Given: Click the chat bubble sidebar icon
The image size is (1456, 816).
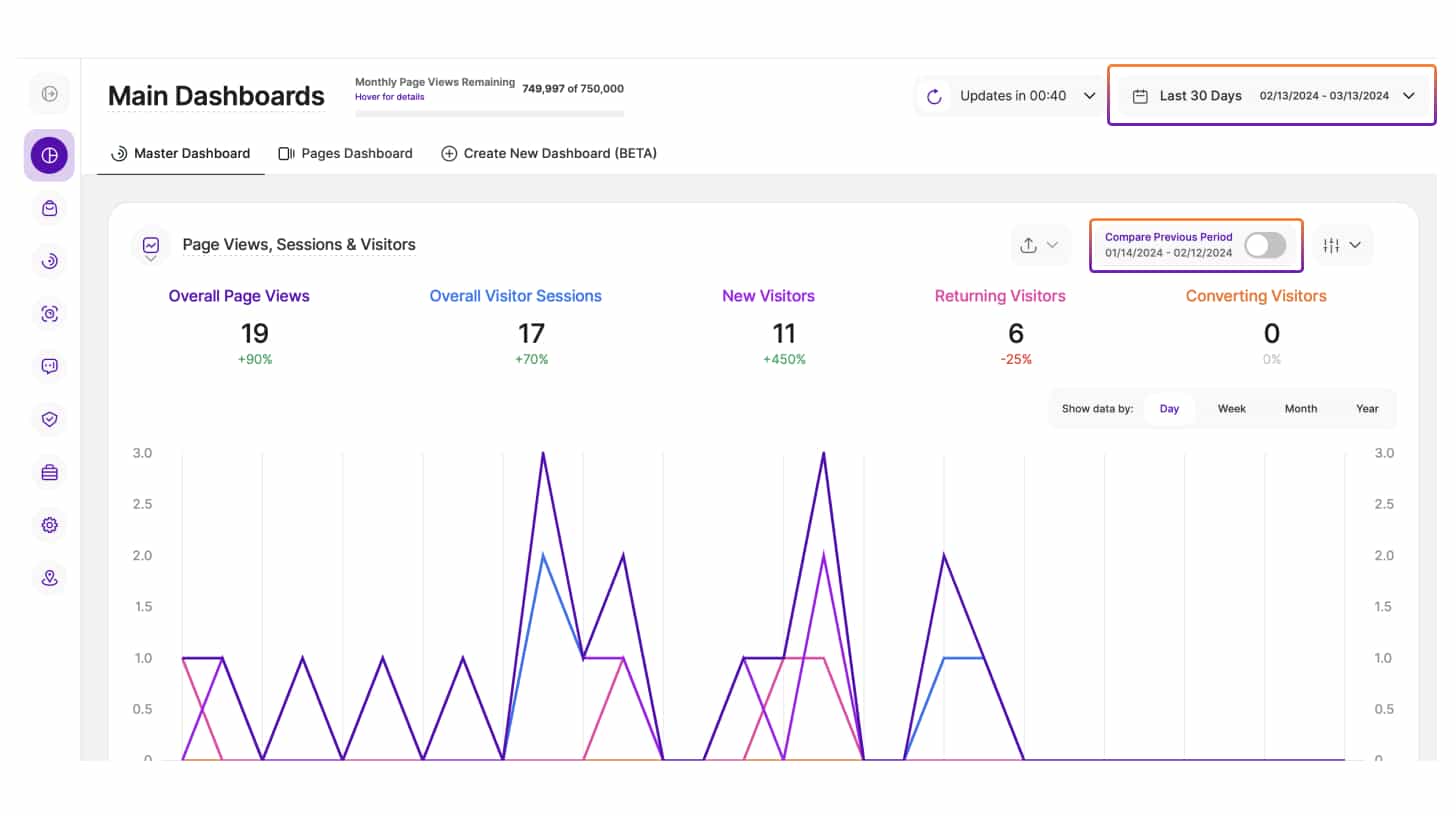Looking at the screenshot, I should pyautogui.click(x=49, y=366).
